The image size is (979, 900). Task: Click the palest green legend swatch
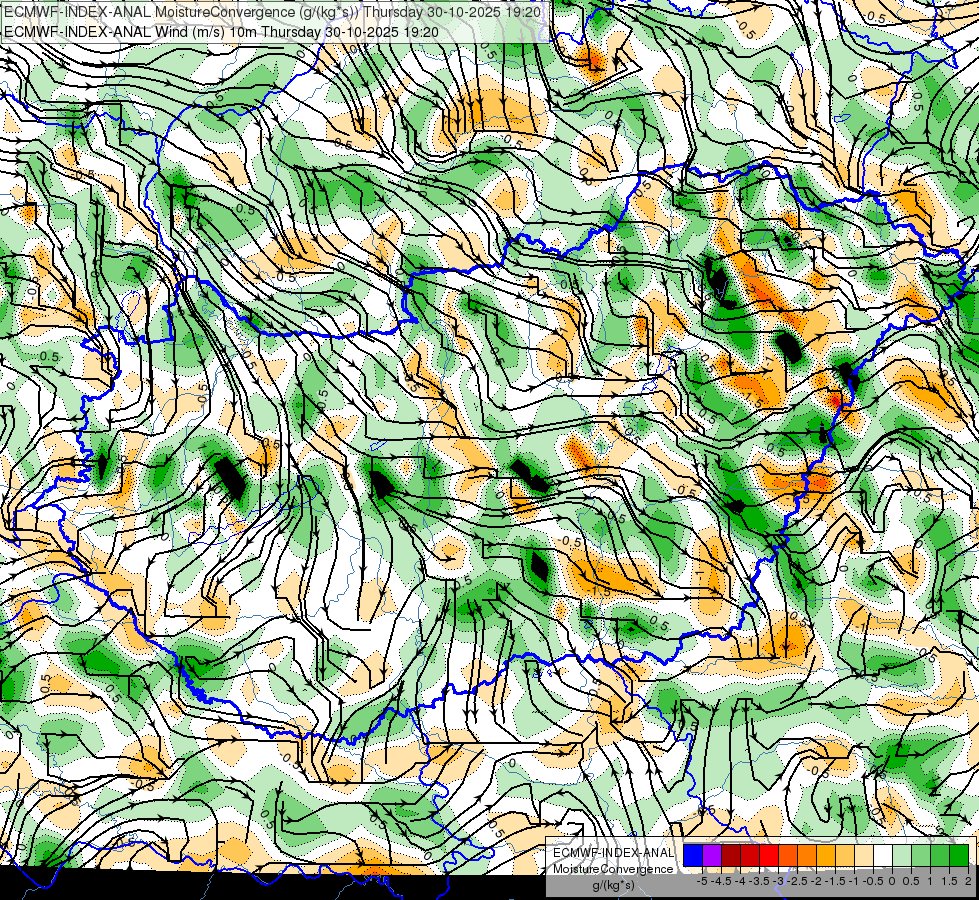click(902, 855)
